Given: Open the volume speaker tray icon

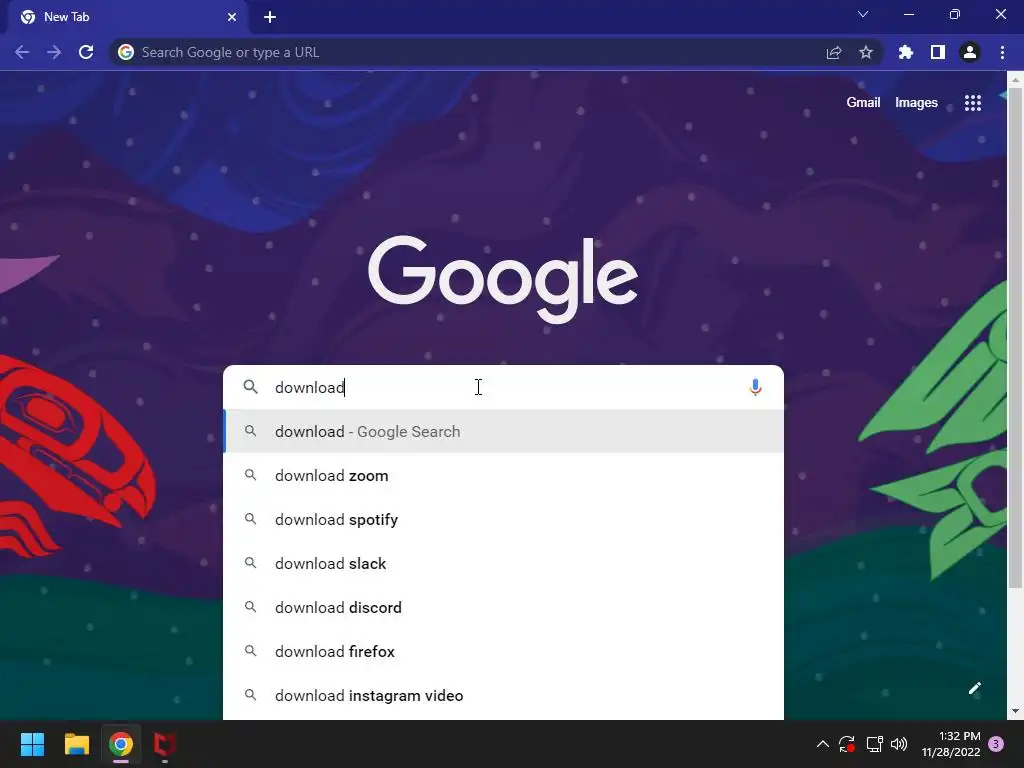Looking at the screenshot, I should tap(899, 744).
